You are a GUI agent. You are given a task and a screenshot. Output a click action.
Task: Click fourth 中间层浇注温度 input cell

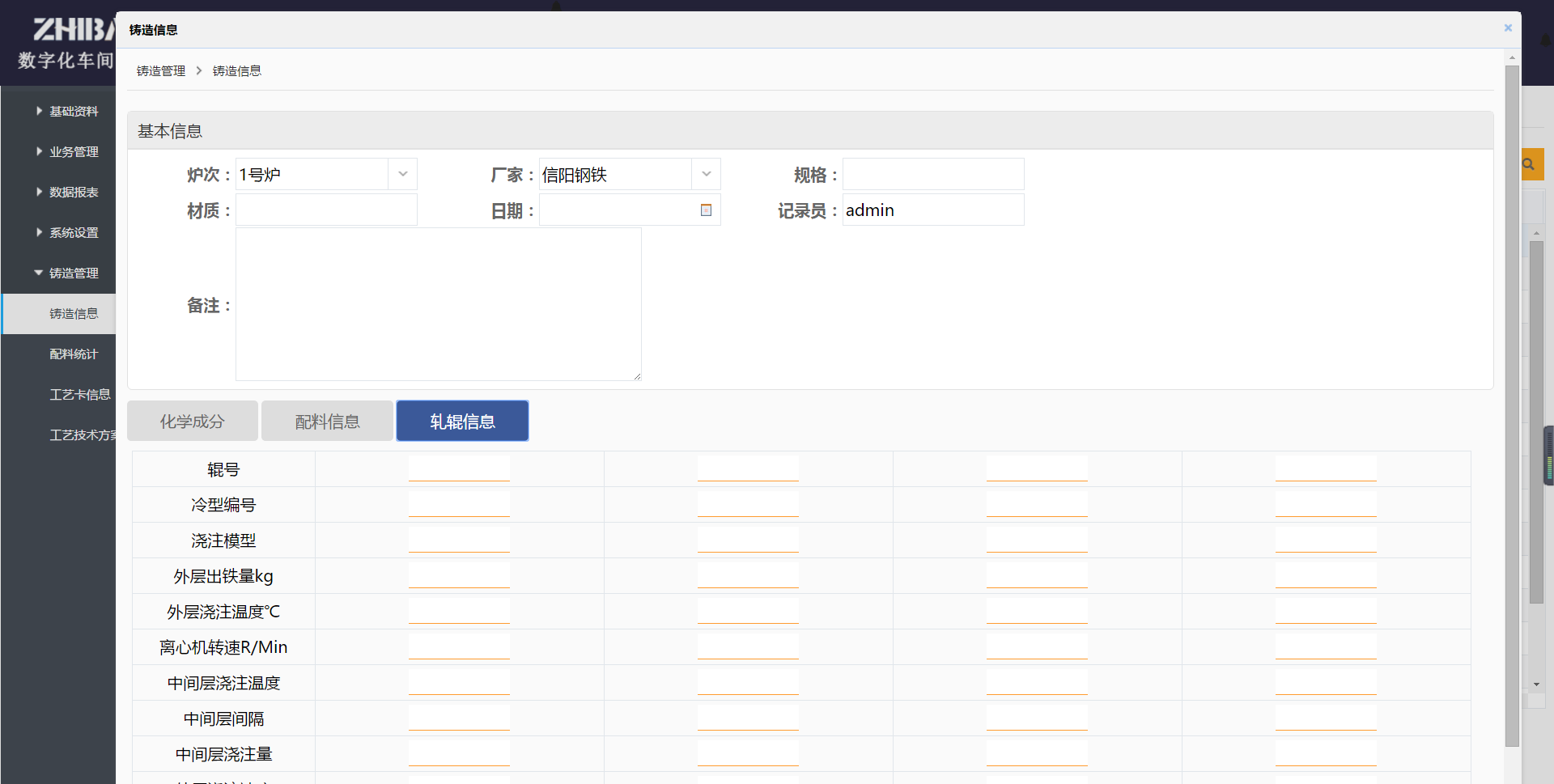pyautogui.click(x=1326, y=682)
